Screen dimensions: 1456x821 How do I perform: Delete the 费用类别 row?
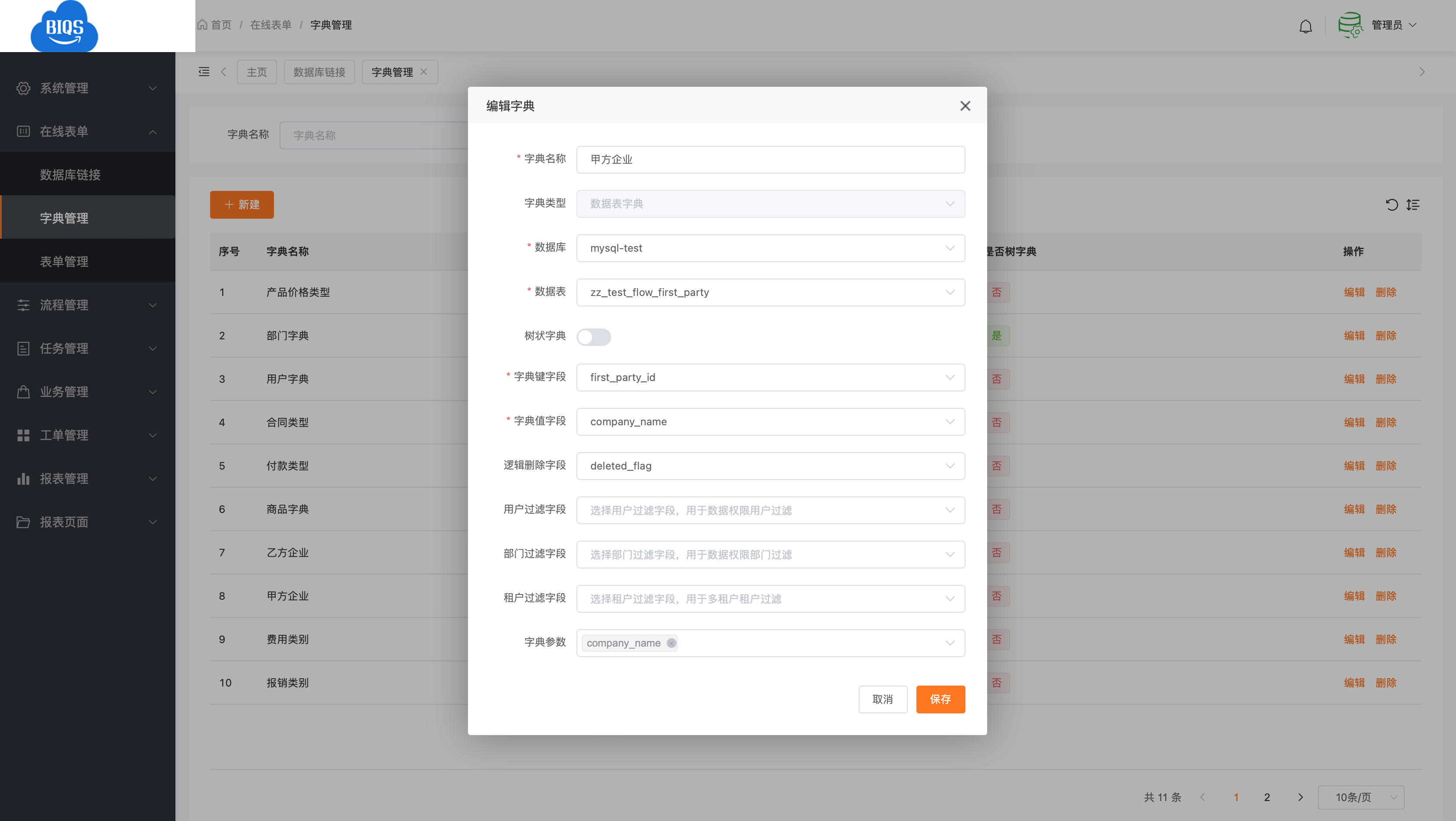click(1386, 639)
